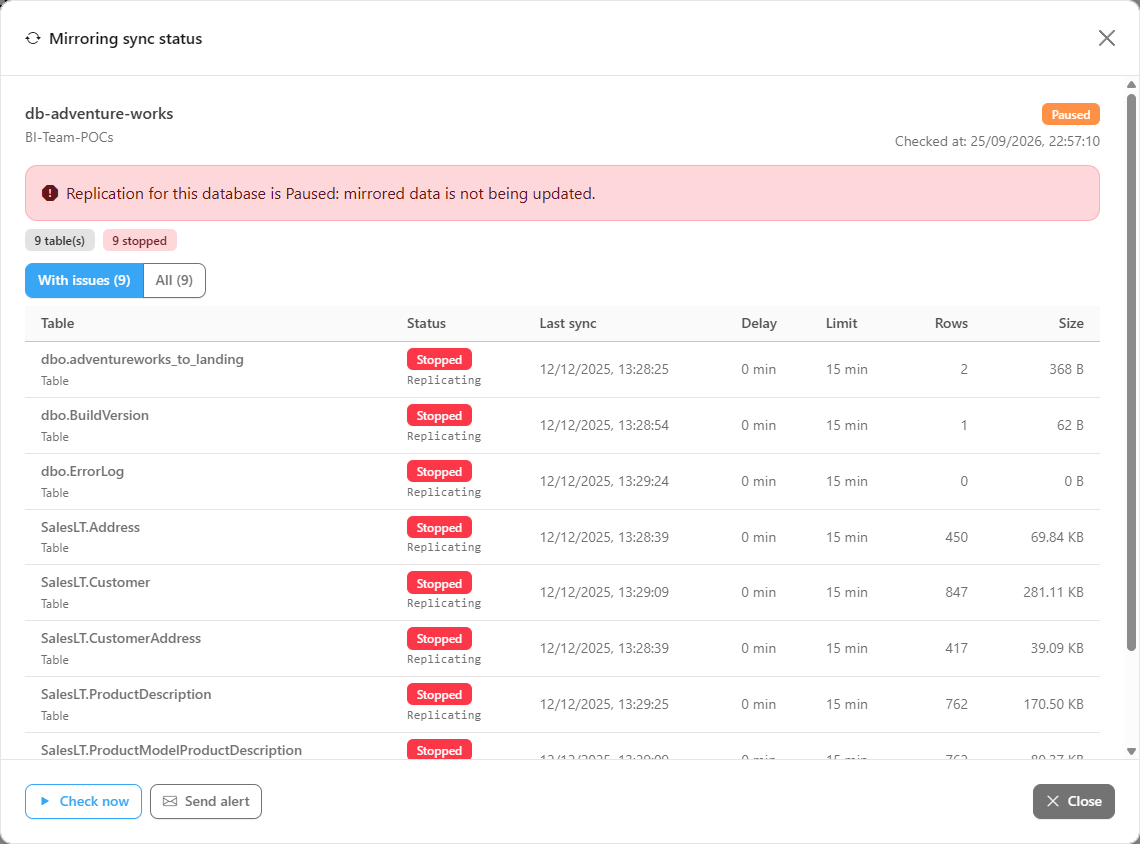Click the Replication Paused alert message
The height and width of the screenshot is (844, 1140).
click(331, 193)
